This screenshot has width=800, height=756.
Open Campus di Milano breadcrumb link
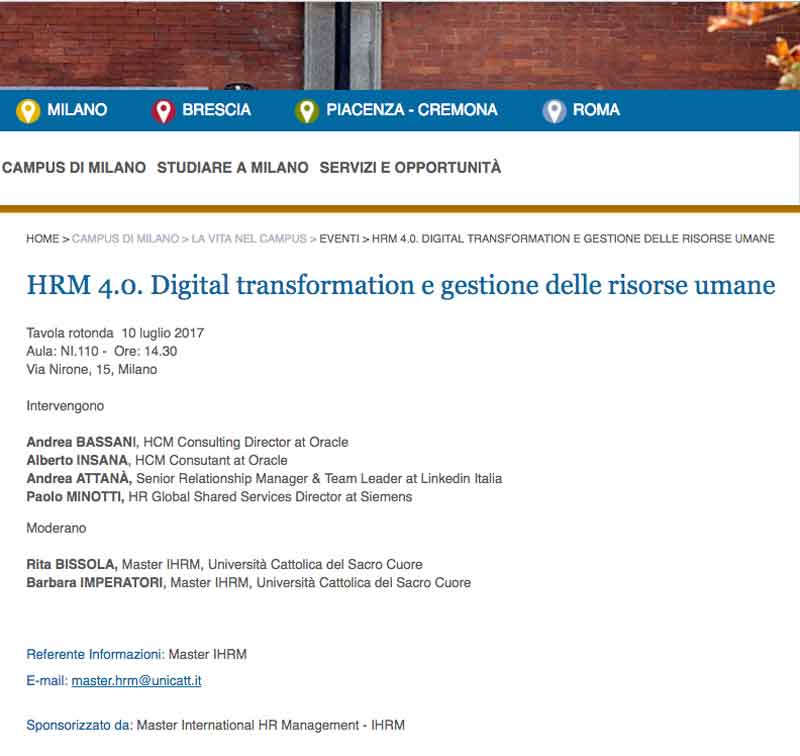click(126, 239)
